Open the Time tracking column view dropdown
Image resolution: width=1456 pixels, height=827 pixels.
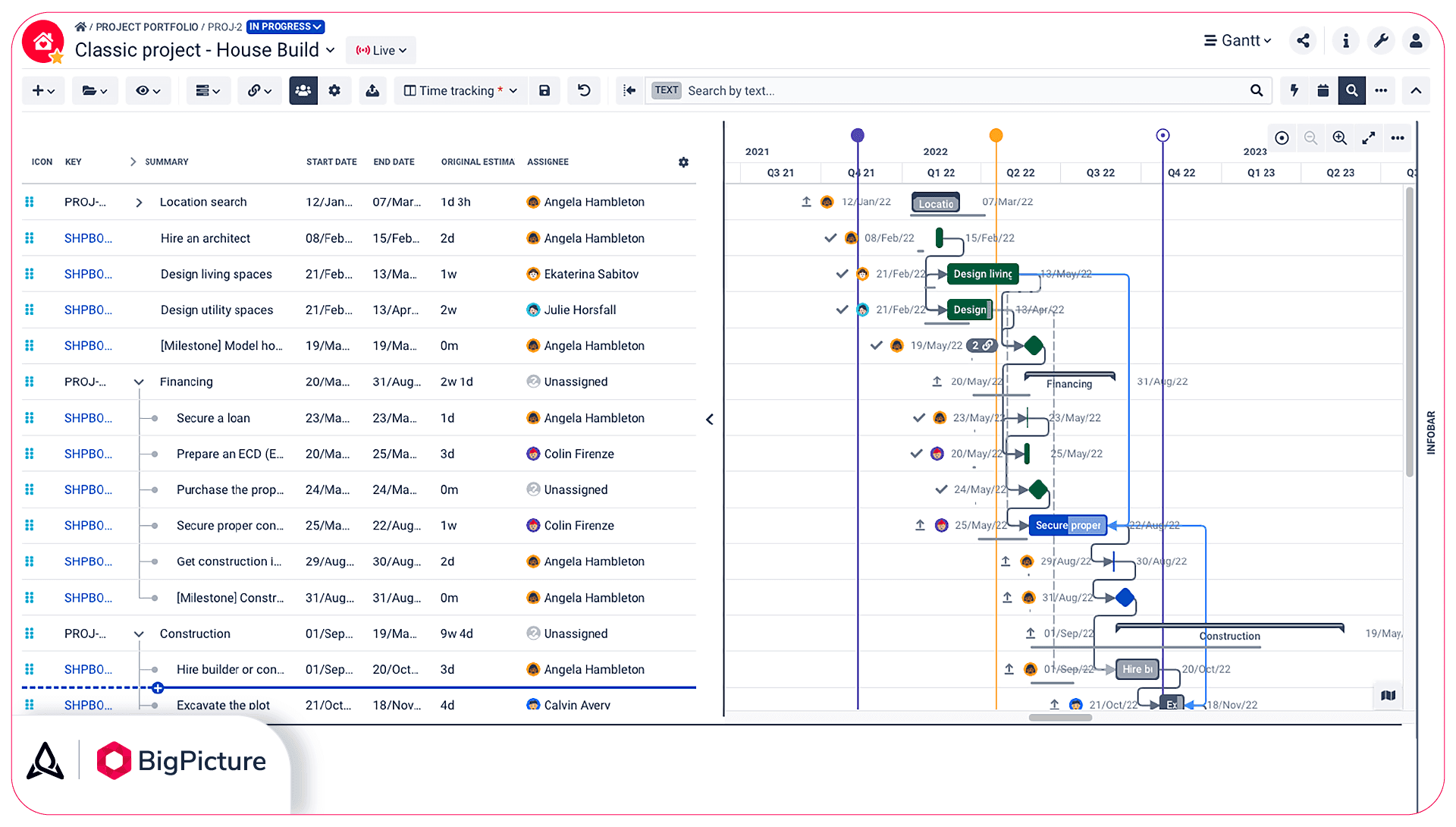(460, 90)
